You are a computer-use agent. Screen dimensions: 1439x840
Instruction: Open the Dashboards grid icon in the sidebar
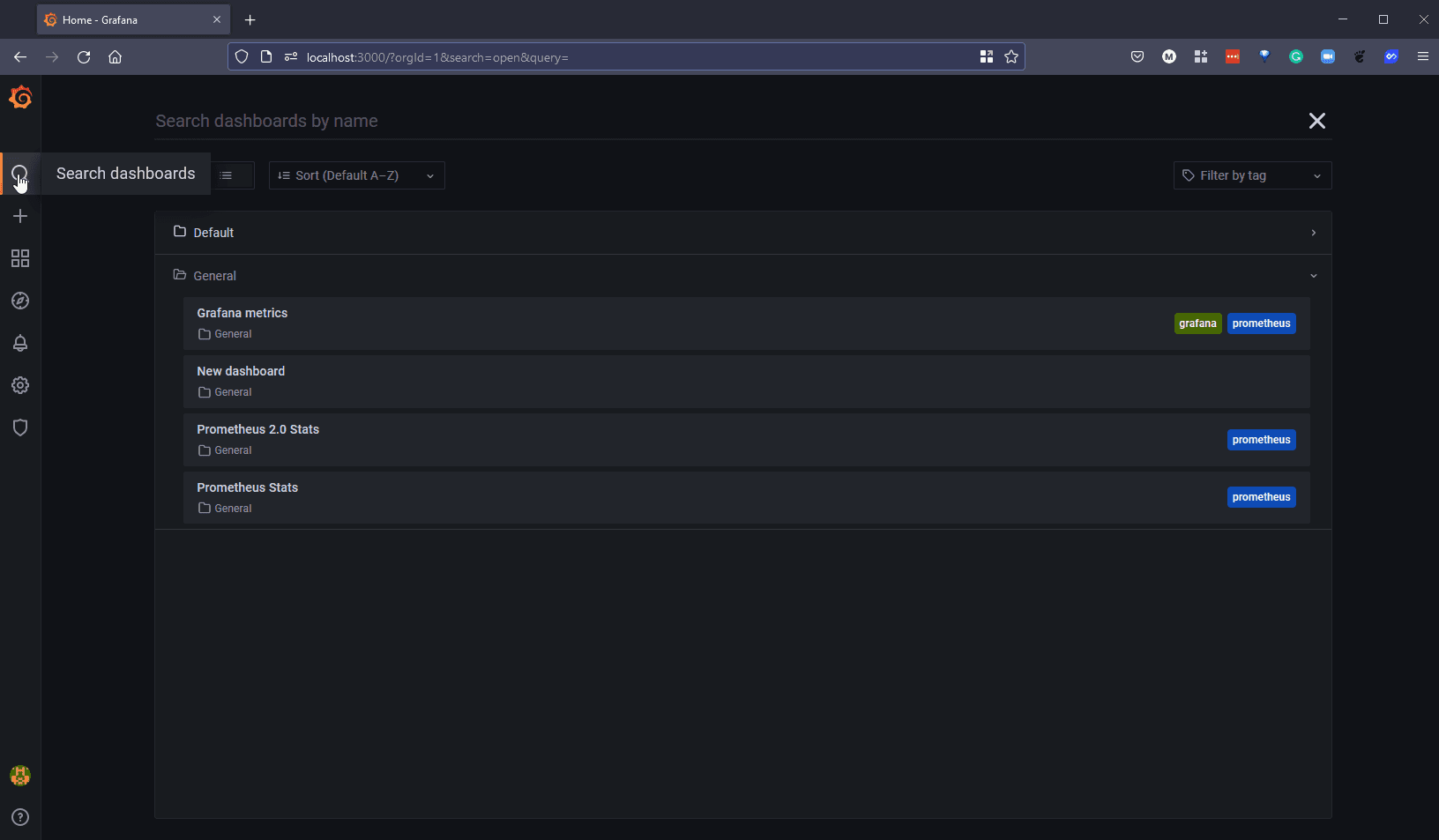click(20, 258)
